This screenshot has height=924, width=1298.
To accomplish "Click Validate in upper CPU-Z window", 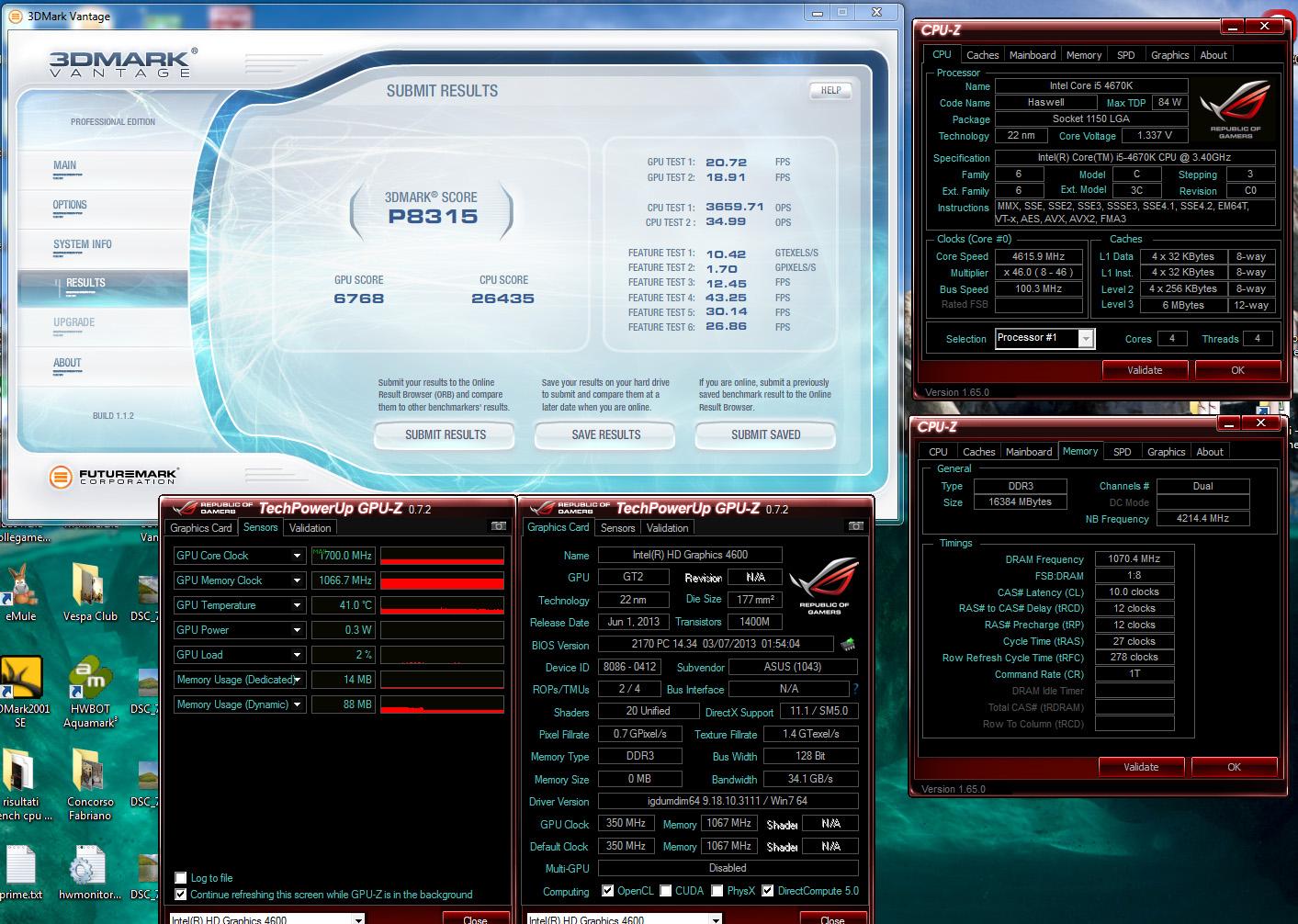I will 1145,370.
